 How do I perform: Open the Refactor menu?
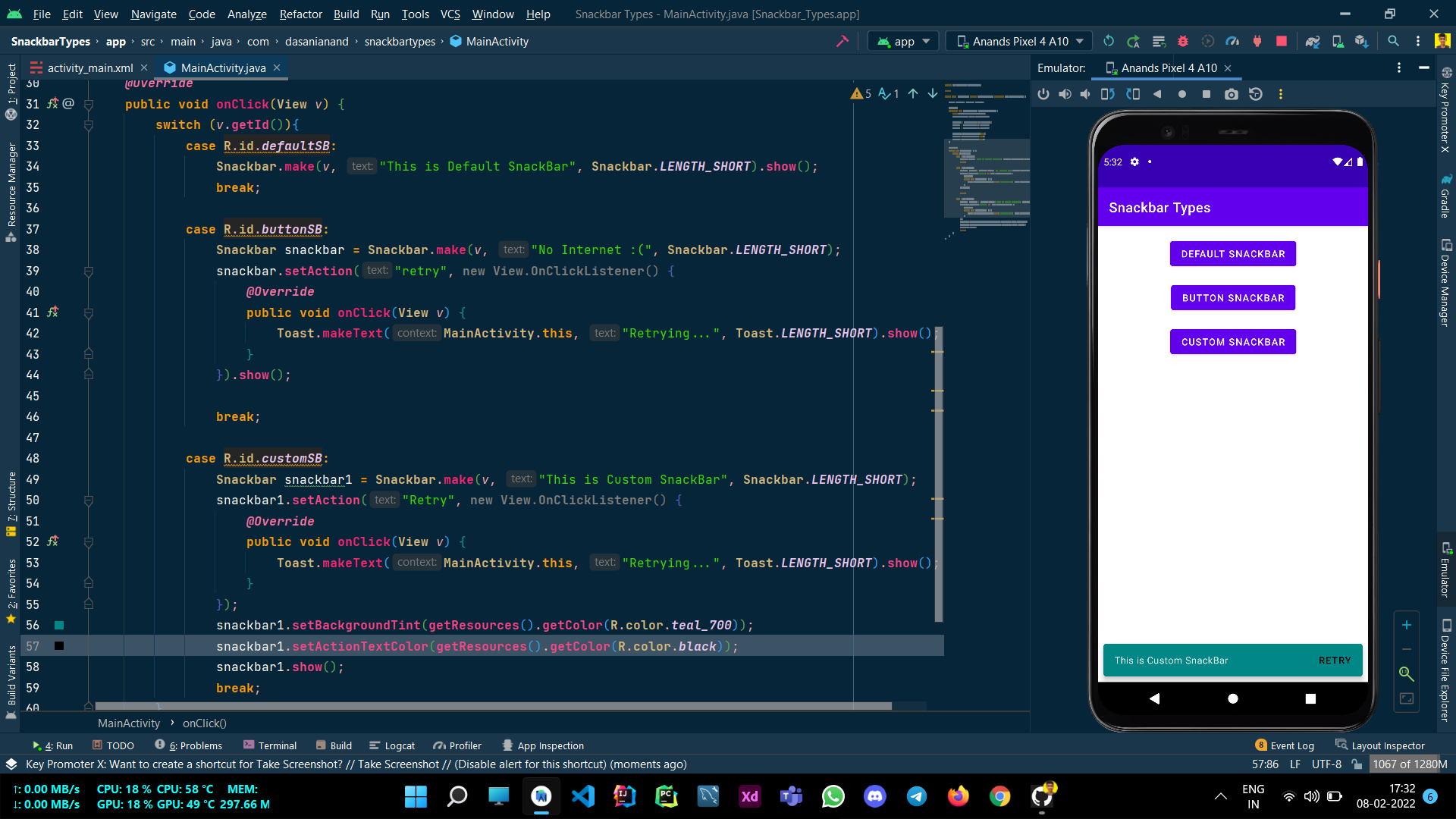pyautogui.click(x=300, y=14)
